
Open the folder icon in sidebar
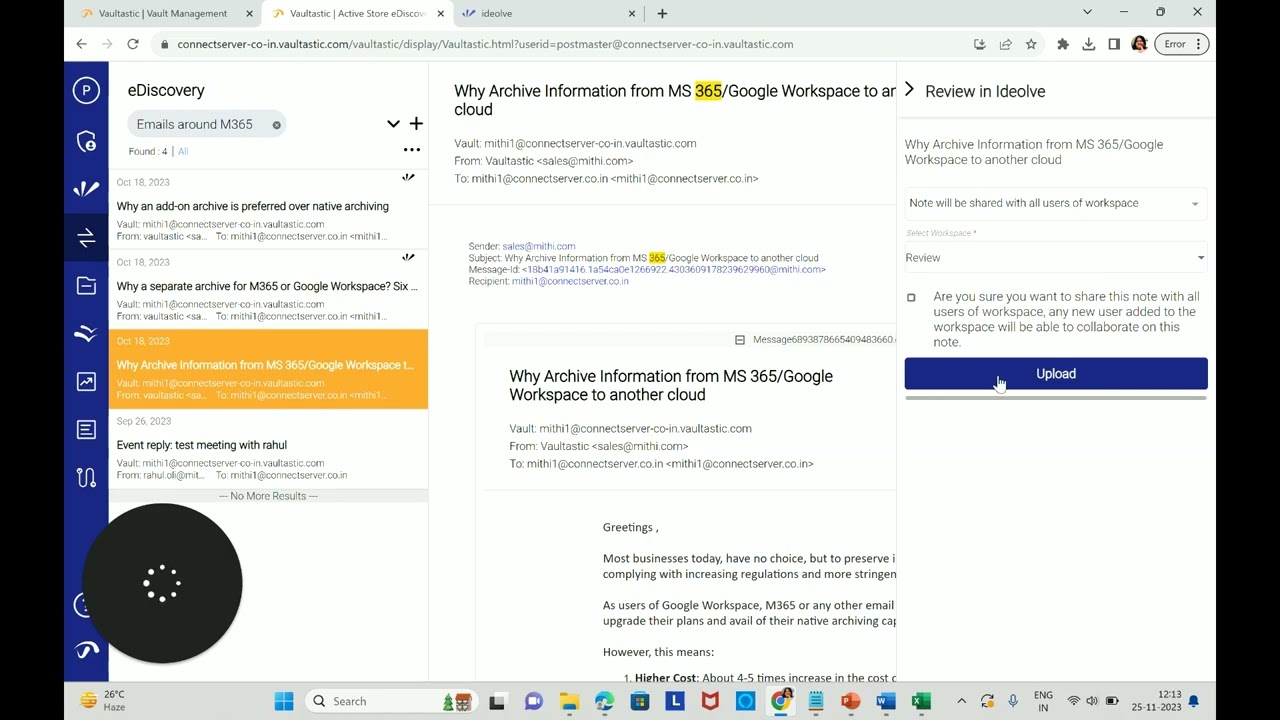86,285
